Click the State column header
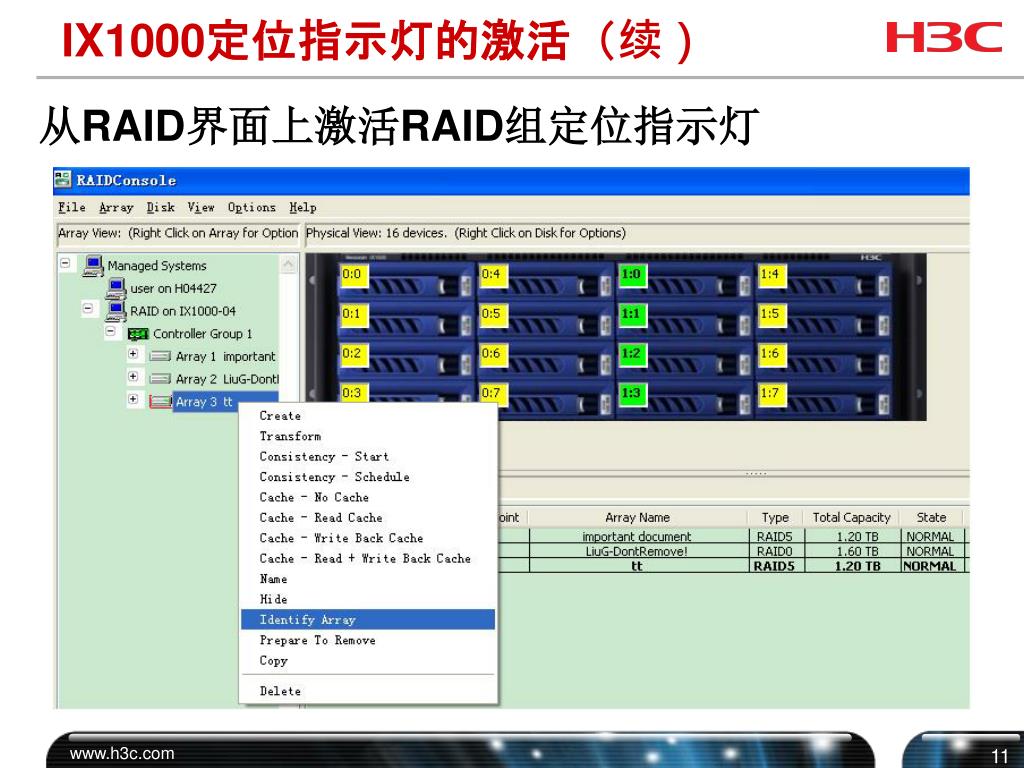 pyautogui.click(x=931, y=517)
